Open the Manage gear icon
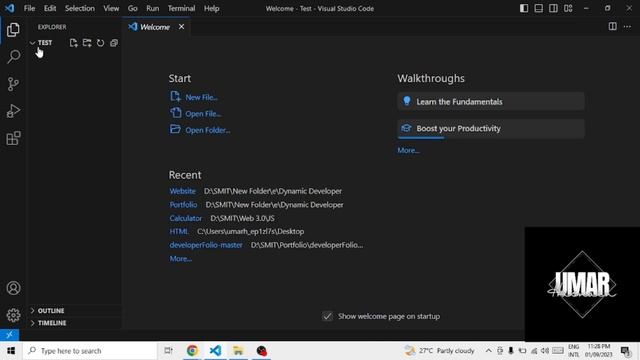The height and width of the screenshot is (360, 640). pos(13,315)
